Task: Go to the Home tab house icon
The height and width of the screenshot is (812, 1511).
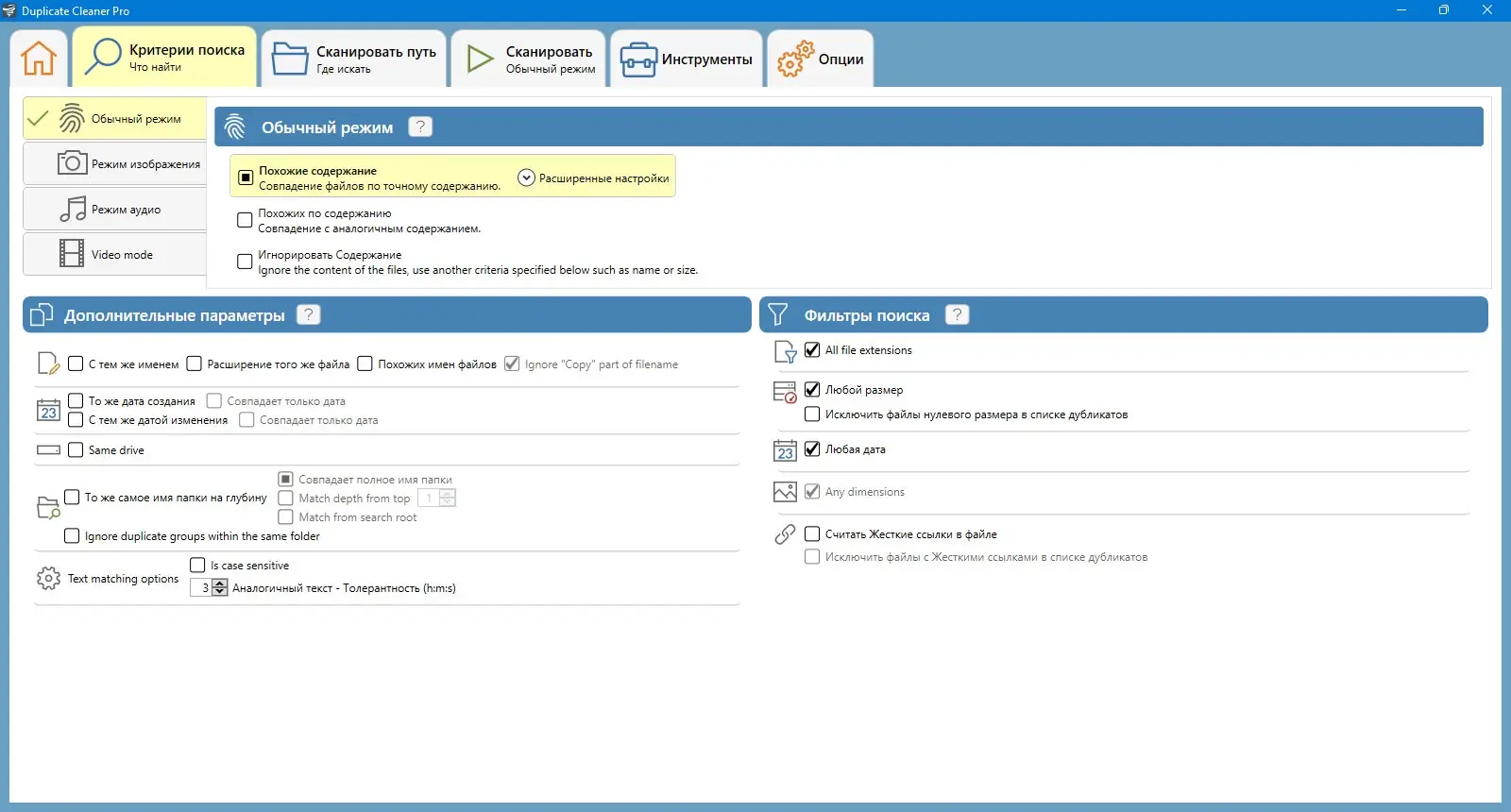Action: click(x=39, y=59)
